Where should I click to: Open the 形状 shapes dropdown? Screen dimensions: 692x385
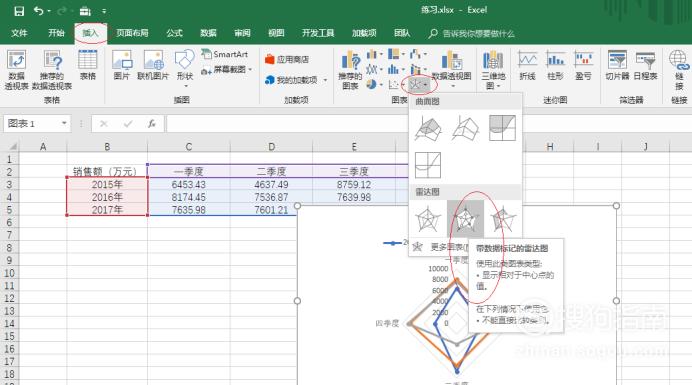tap(184, 69)
